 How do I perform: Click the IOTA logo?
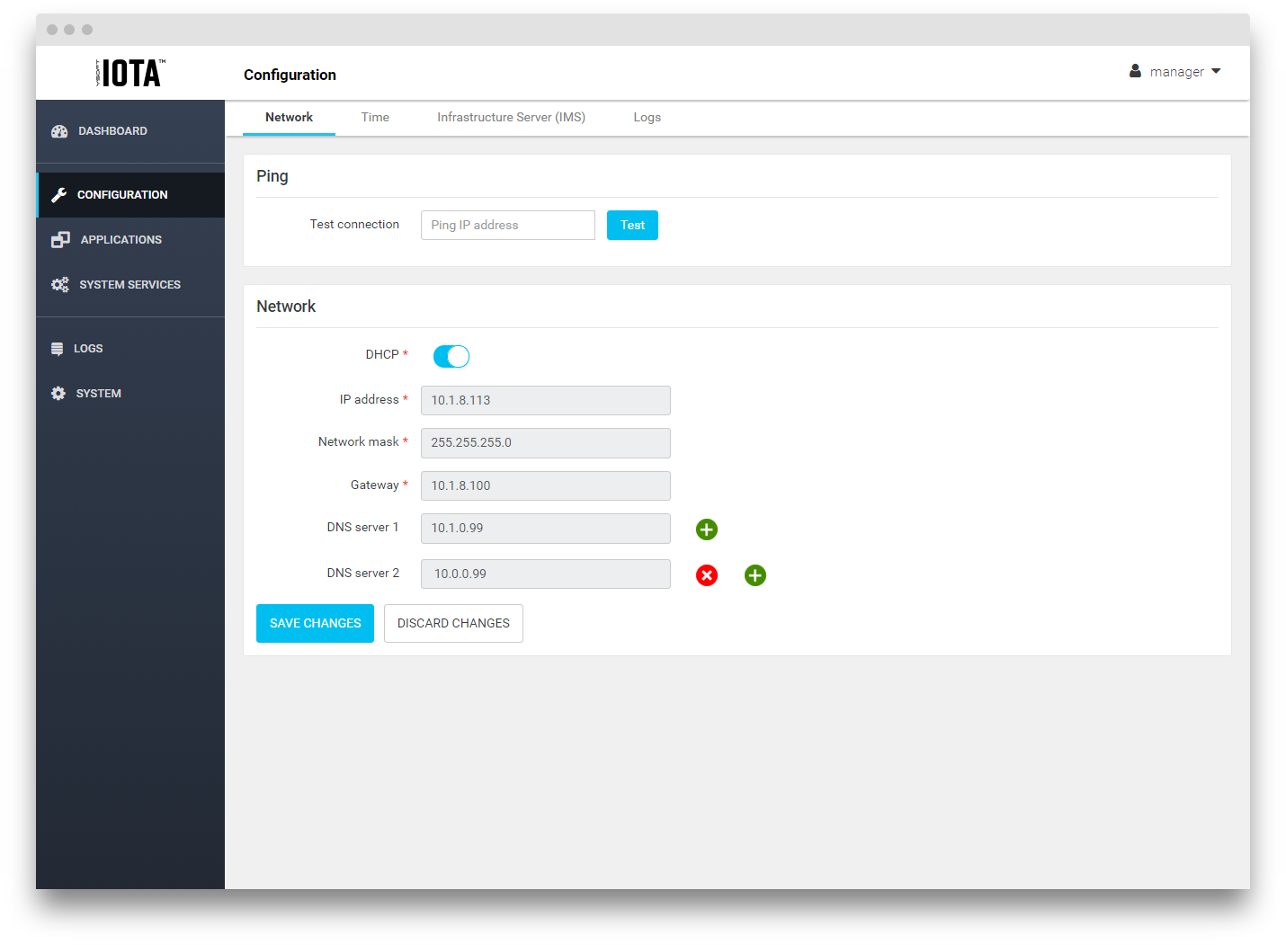coord(130,73)
